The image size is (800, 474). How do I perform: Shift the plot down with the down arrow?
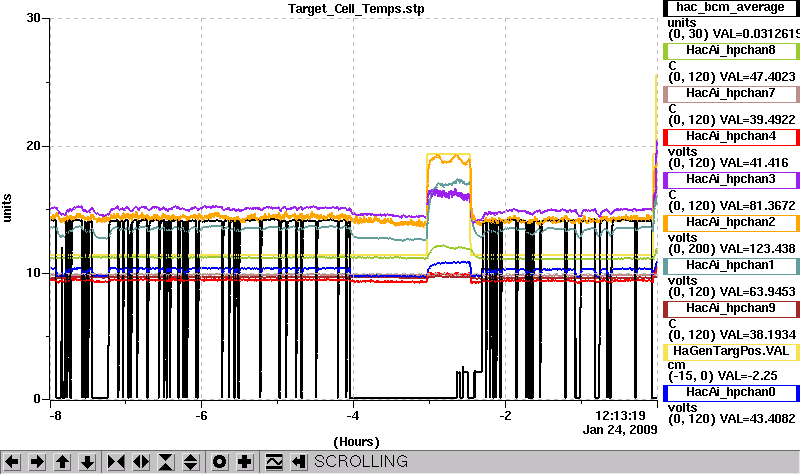click(88, 462)
